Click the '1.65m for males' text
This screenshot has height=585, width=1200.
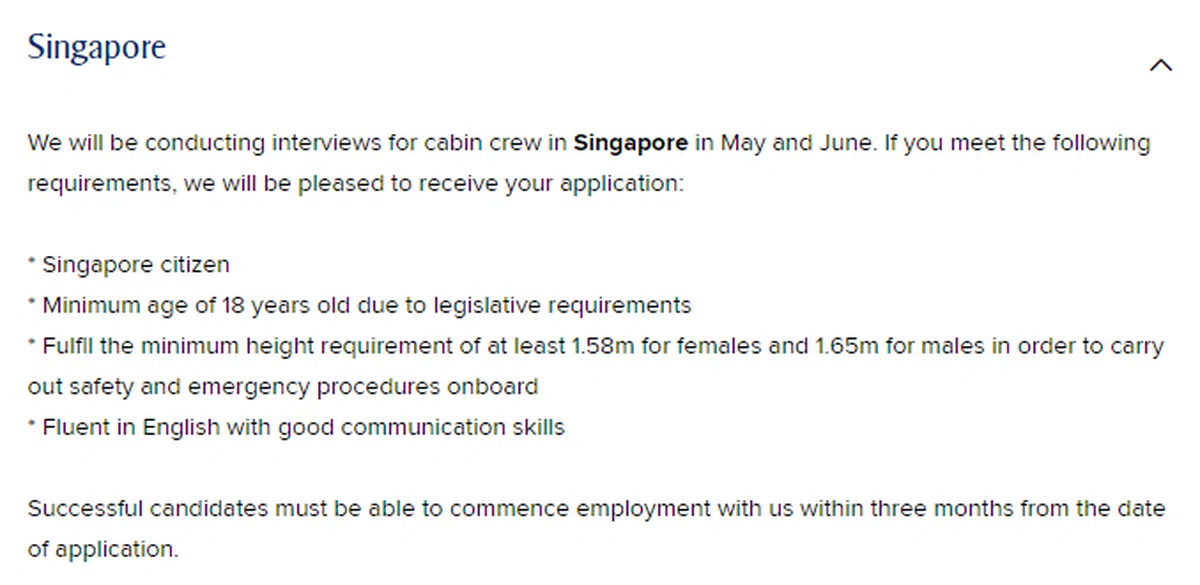coord(878,346)
